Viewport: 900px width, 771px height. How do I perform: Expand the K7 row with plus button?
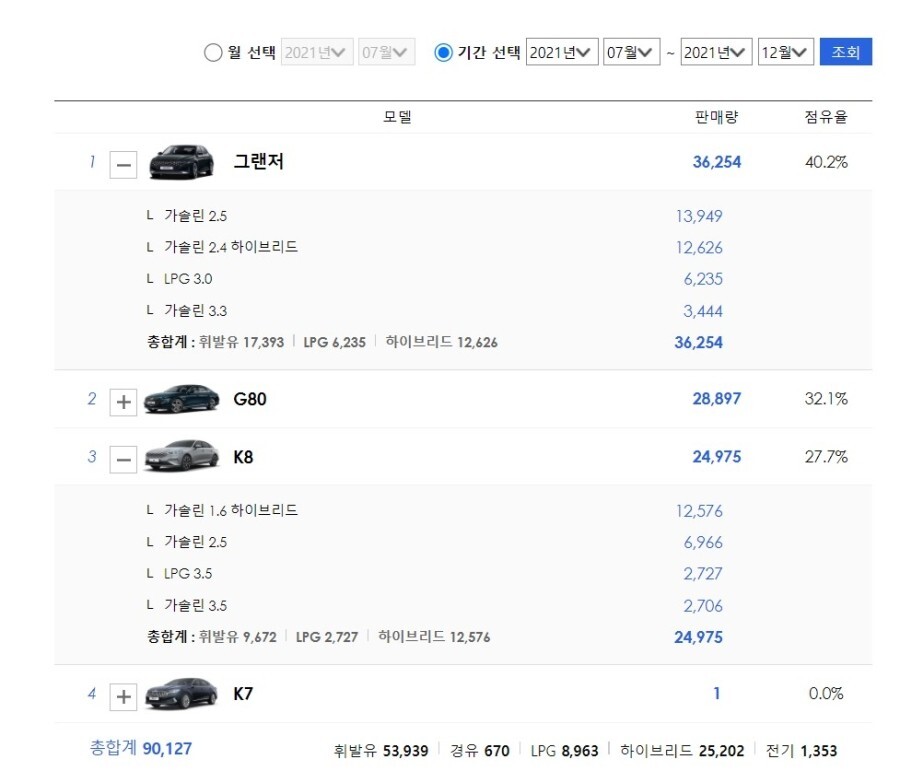click(x=123, y=696)
